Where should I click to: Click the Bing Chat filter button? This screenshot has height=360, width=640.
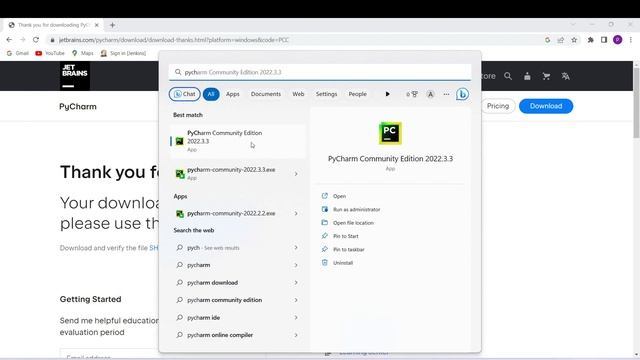click(x=184, y=94)
